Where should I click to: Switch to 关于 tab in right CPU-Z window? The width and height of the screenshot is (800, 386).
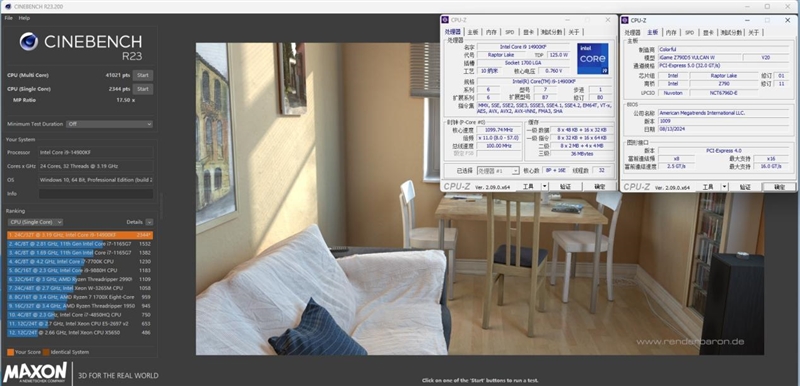coord(754,32)
